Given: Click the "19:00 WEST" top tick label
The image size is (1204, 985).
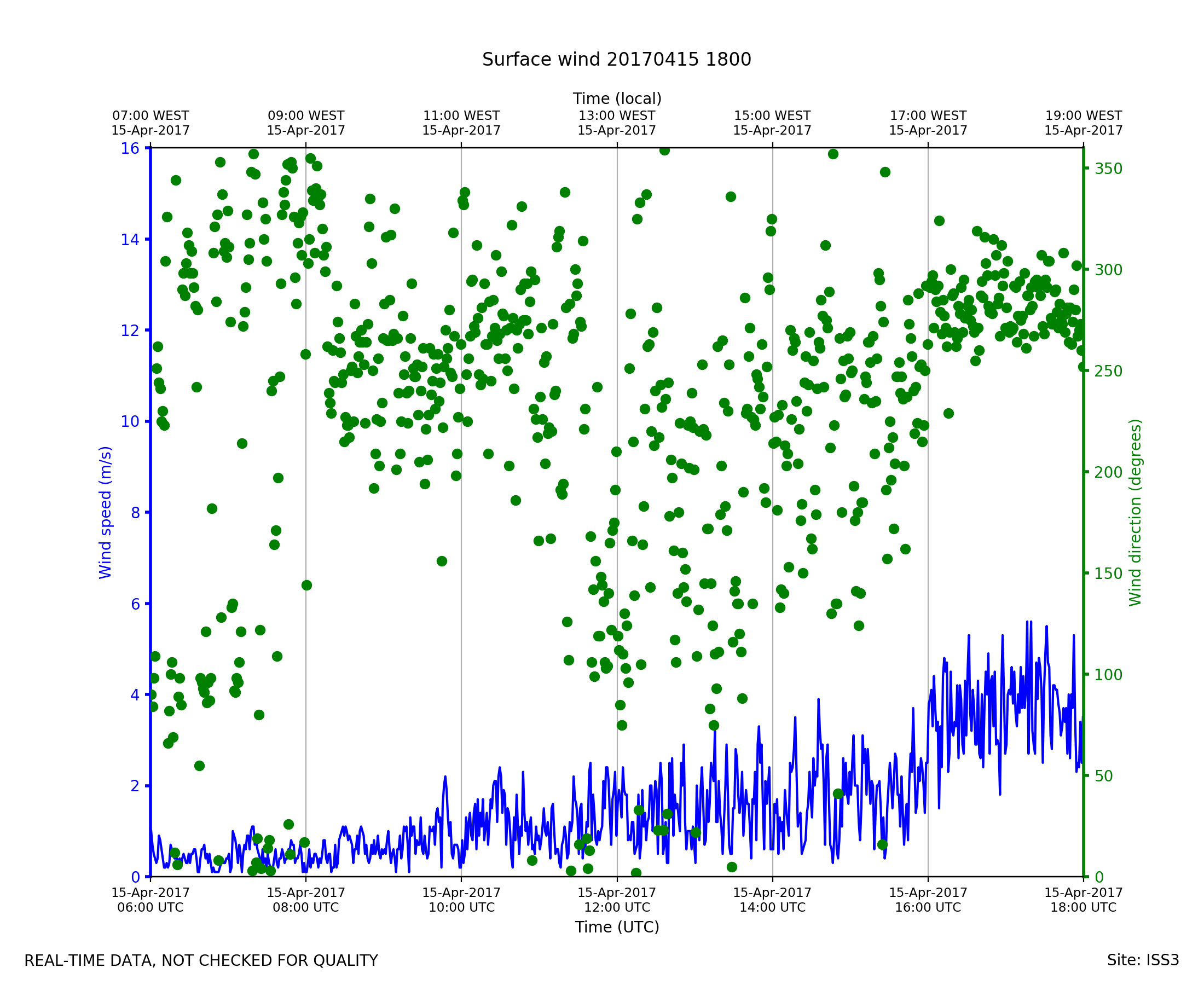Looking at the screenshot, I should pyautogui.click(x=1083, y=116).
